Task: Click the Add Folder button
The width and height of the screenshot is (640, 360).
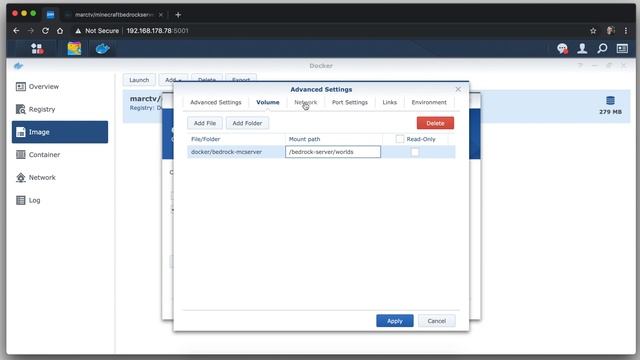Action: point(247,123)
